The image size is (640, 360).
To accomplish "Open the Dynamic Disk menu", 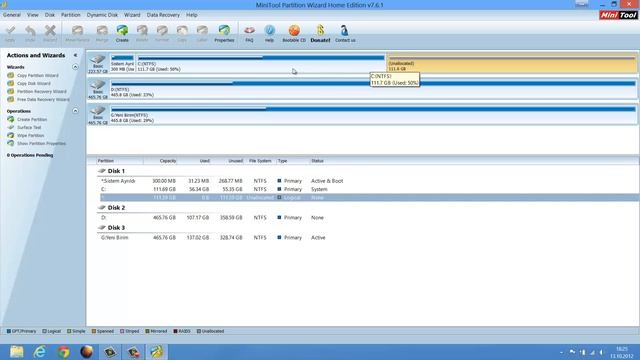I will [x=102, y=15].
